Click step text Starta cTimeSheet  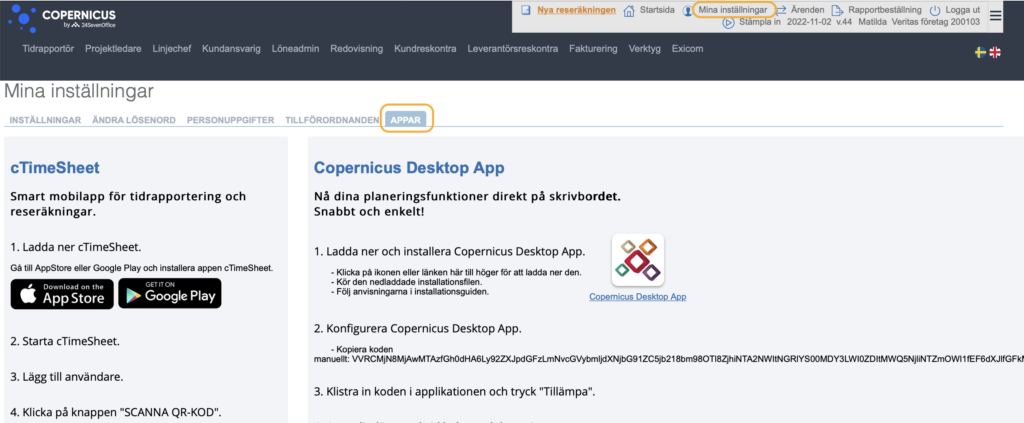(x=65, y=341)
